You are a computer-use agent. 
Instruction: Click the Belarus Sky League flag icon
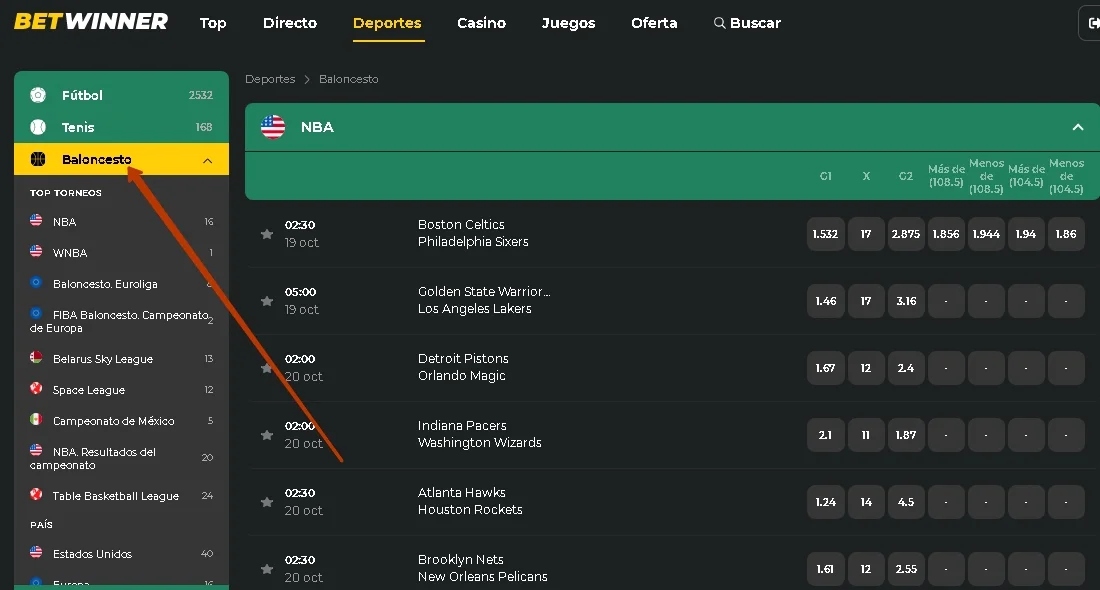(36, 357)
